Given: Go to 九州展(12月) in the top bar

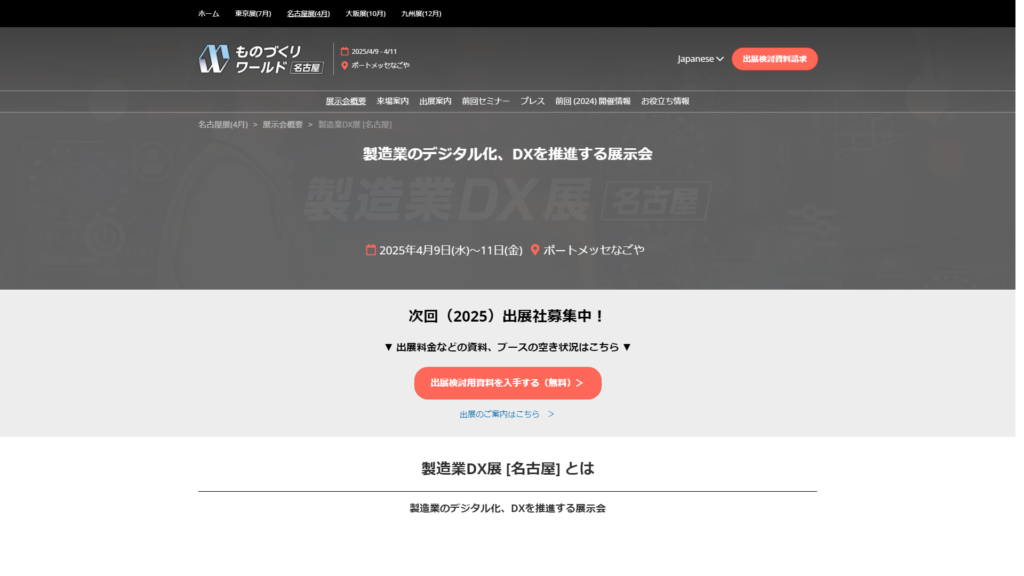Looking at the screenshot, I should coord(421,14).
